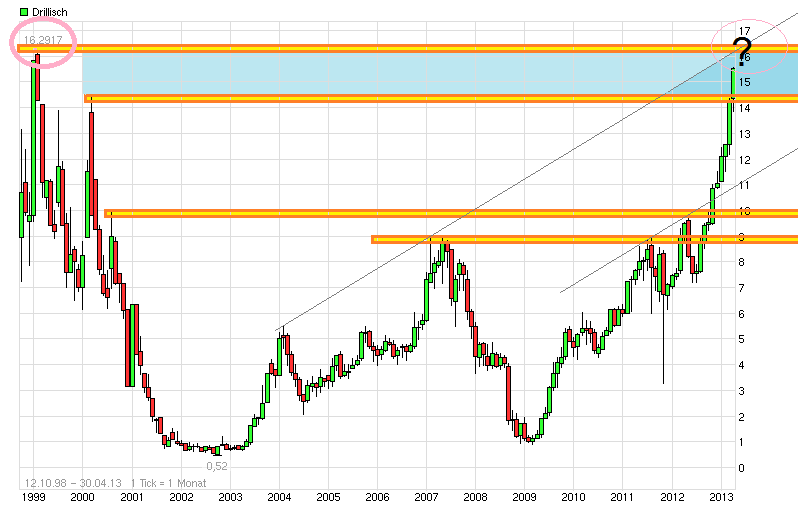Click the 2004 year label

279,497
